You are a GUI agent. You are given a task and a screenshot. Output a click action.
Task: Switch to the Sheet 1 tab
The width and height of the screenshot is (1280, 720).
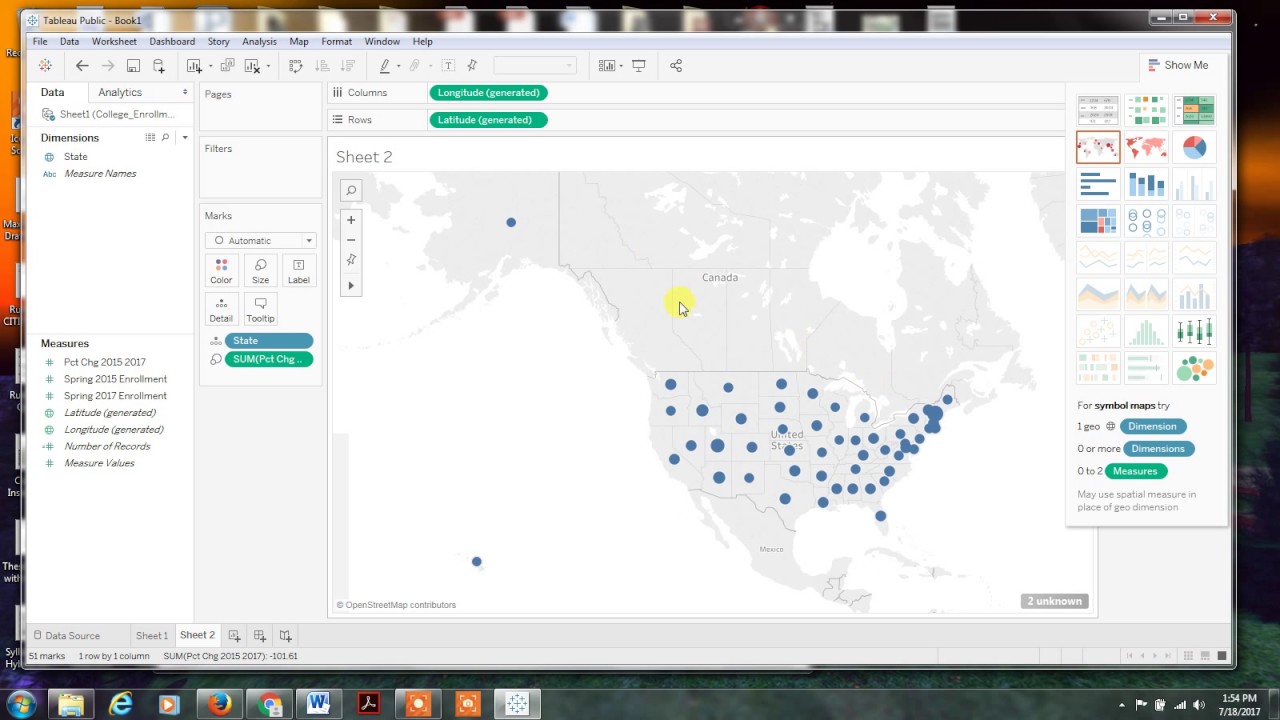point(152,636)
